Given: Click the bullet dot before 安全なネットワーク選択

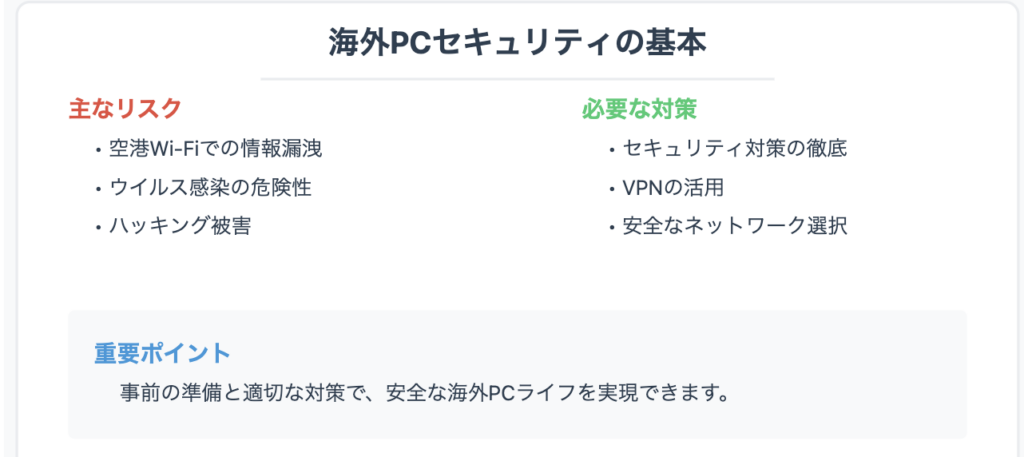Looking at the screenshot, I should click(x=612, y=228).
